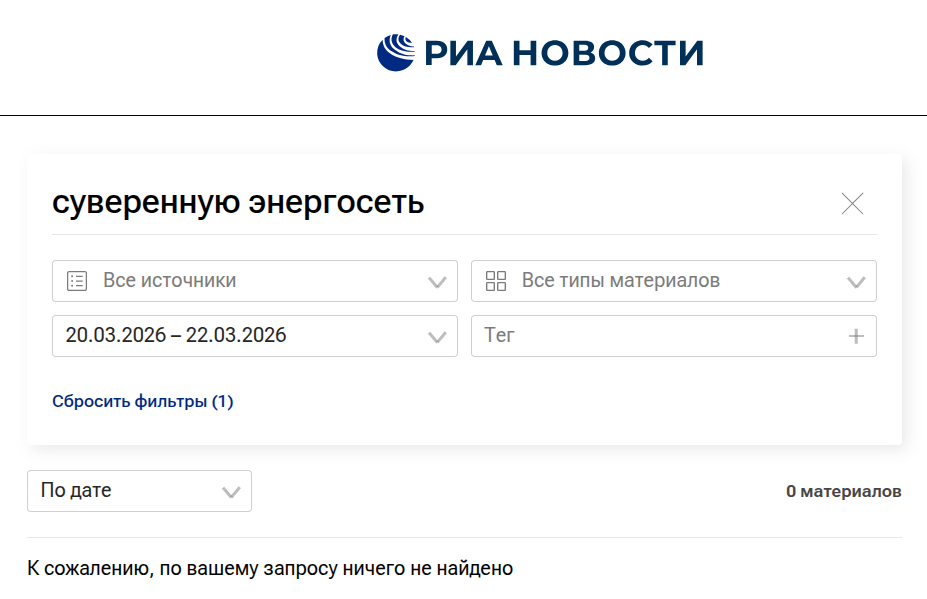The width and height of the screenshot is (927, 599).
Task: Clear the search query with the X icon
Action: (x=852, y=204)
